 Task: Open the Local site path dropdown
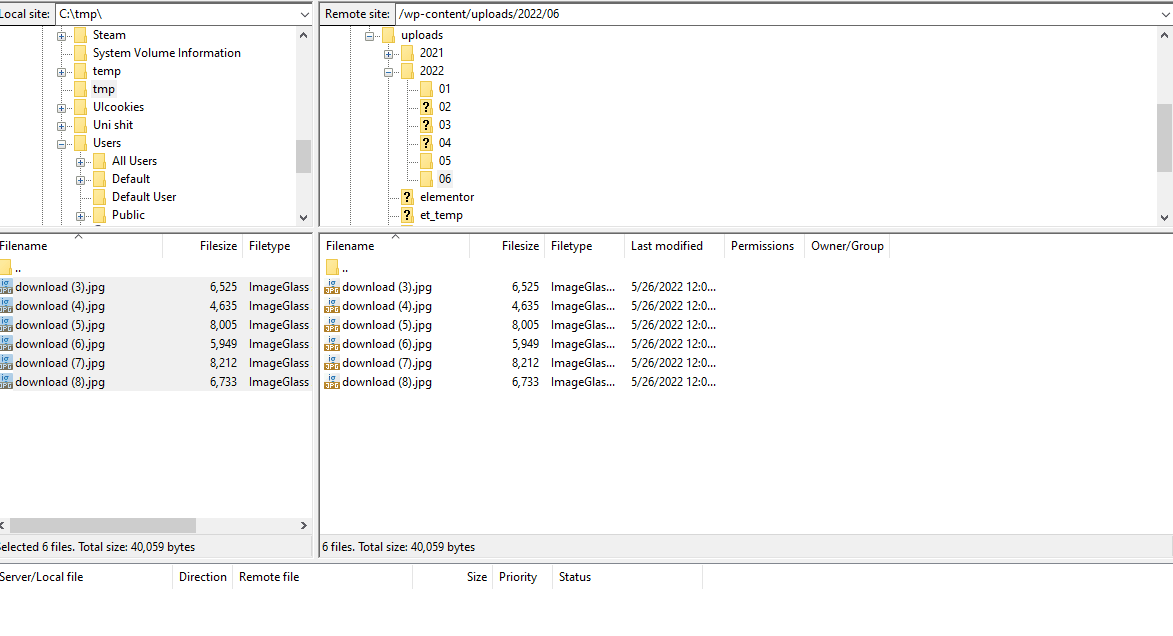(304, 14)
